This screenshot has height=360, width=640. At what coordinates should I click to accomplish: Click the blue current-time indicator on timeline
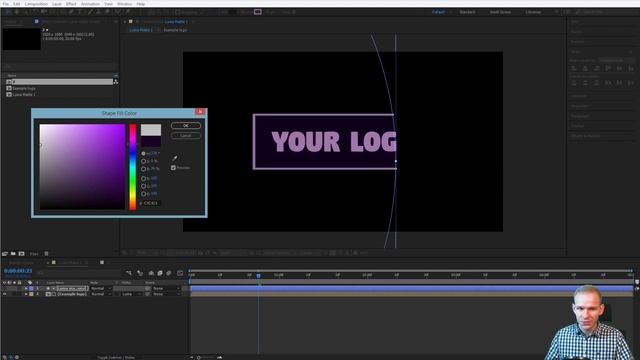click(x=258, y=276)
